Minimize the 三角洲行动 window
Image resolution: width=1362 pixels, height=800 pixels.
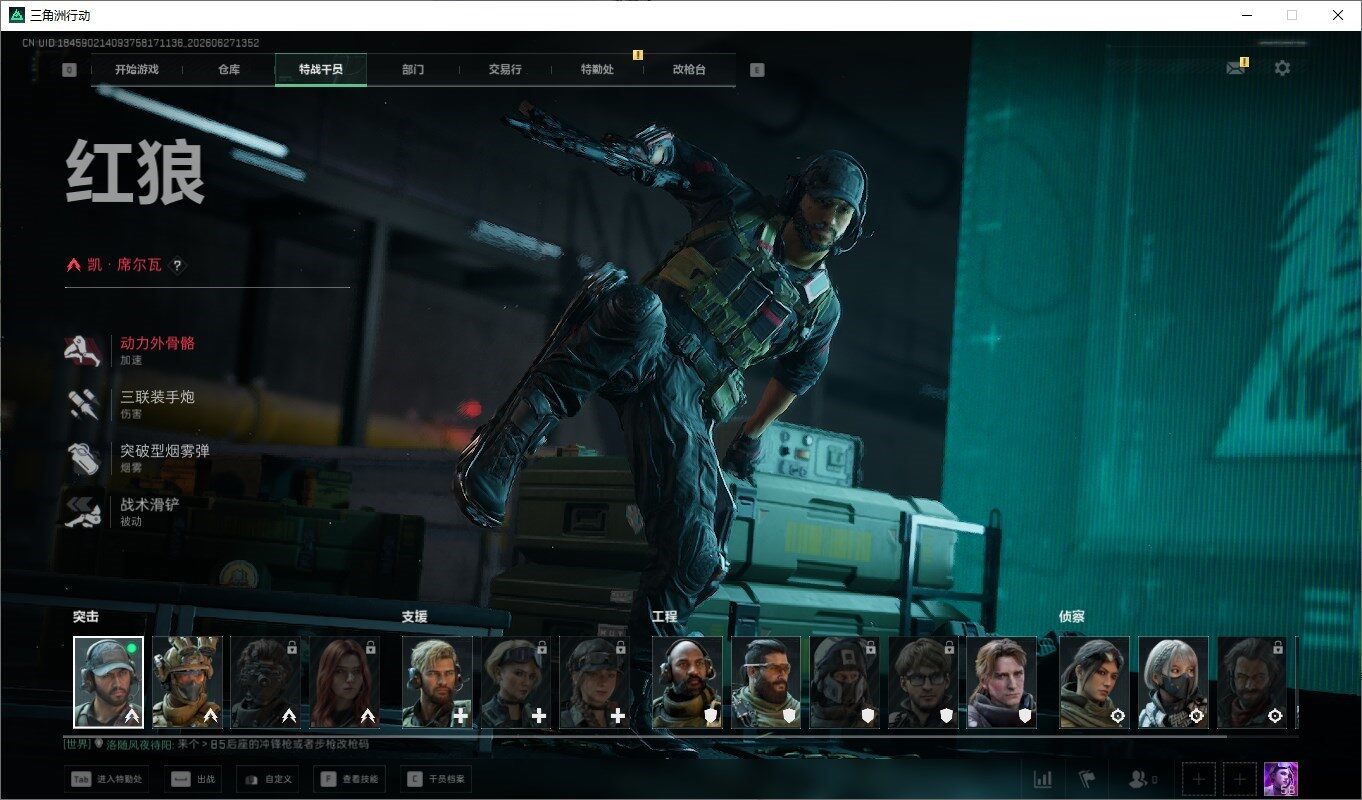(x=1247, y=15)
